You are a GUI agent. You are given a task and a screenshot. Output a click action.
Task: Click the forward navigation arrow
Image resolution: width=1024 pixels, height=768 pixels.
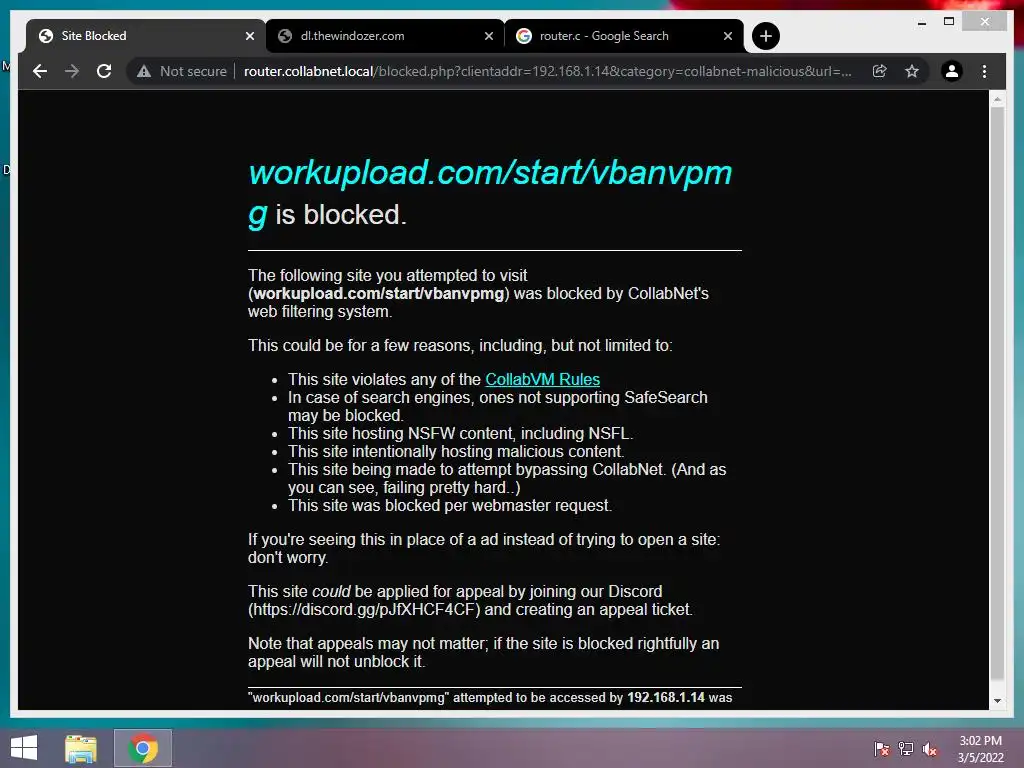tap(72, 71)
